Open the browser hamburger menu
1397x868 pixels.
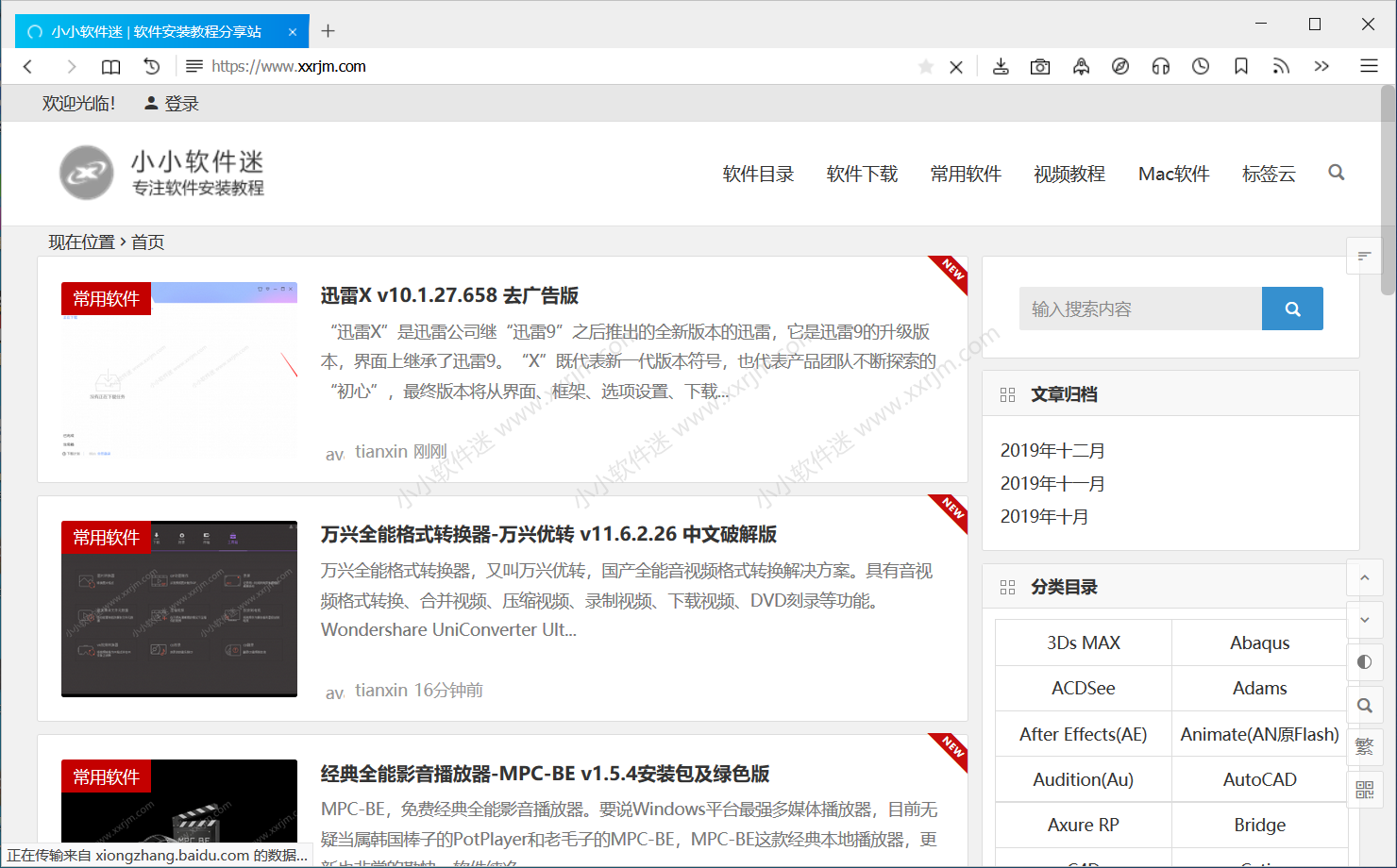tap(1369, 66)
